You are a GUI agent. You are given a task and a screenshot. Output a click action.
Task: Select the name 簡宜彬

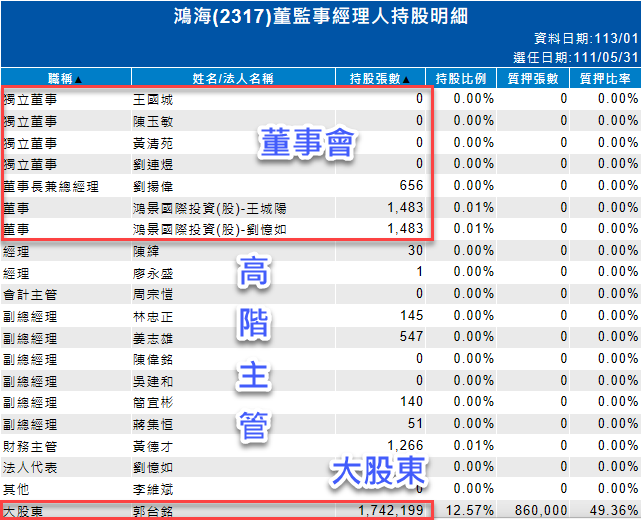pos(153,403)
